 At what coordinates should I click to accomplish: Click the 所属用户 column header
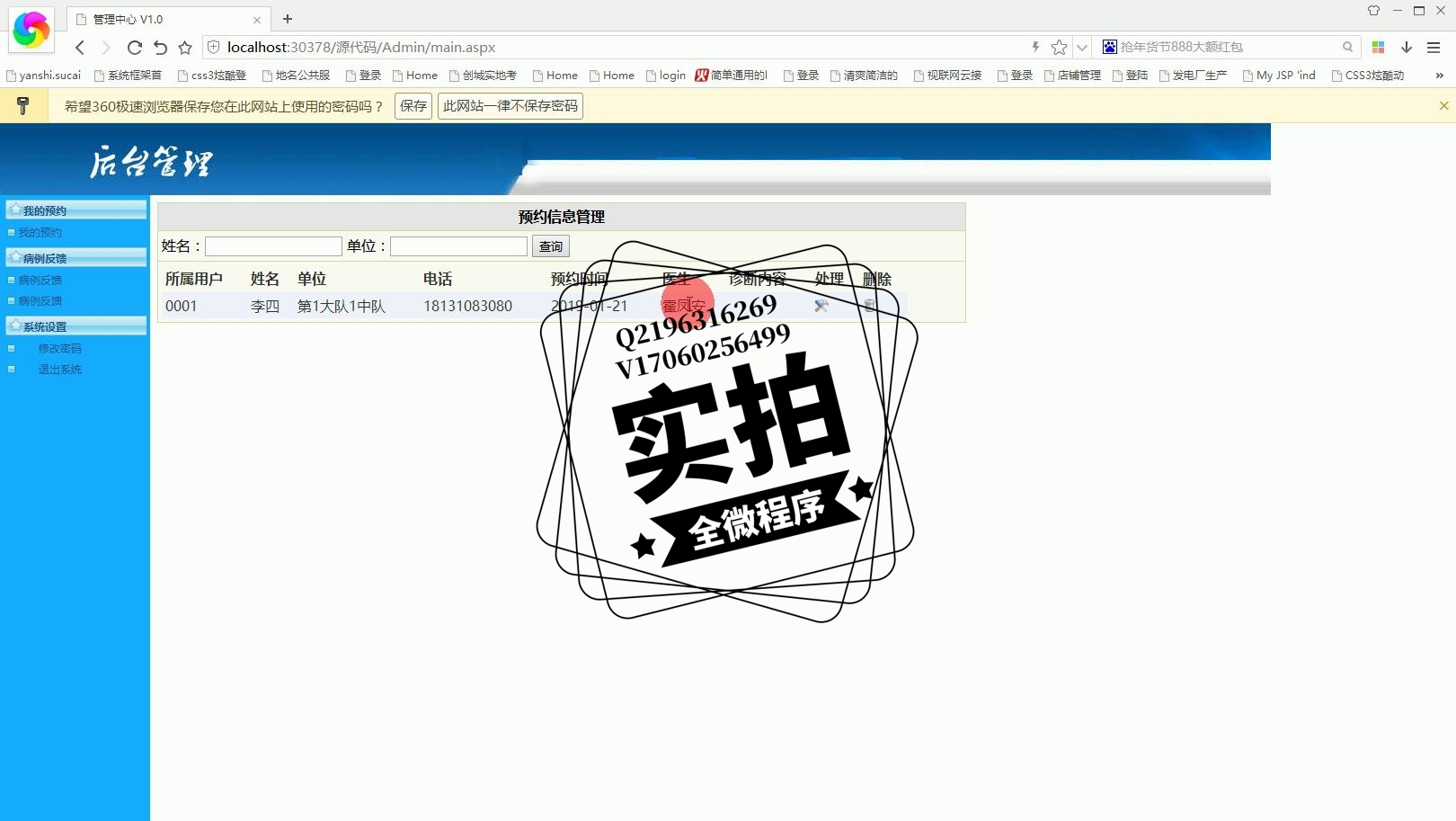(x=194, y=279)
